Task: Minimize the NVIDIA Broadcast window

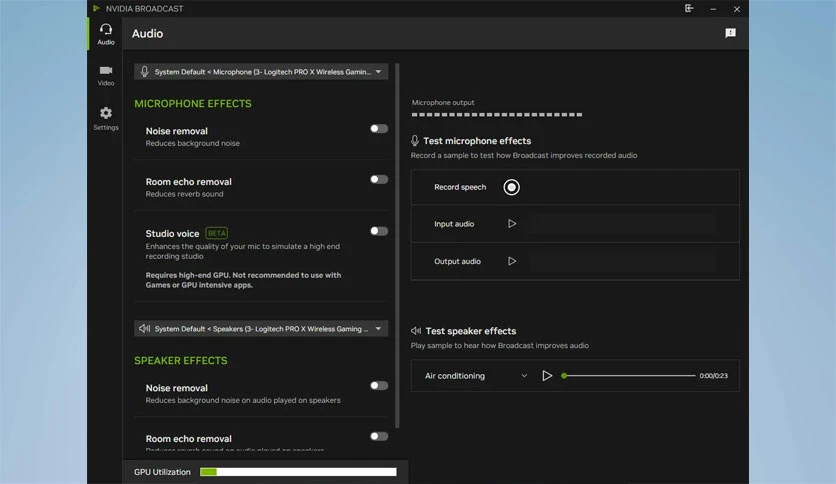Action: (x=713, y=9)
